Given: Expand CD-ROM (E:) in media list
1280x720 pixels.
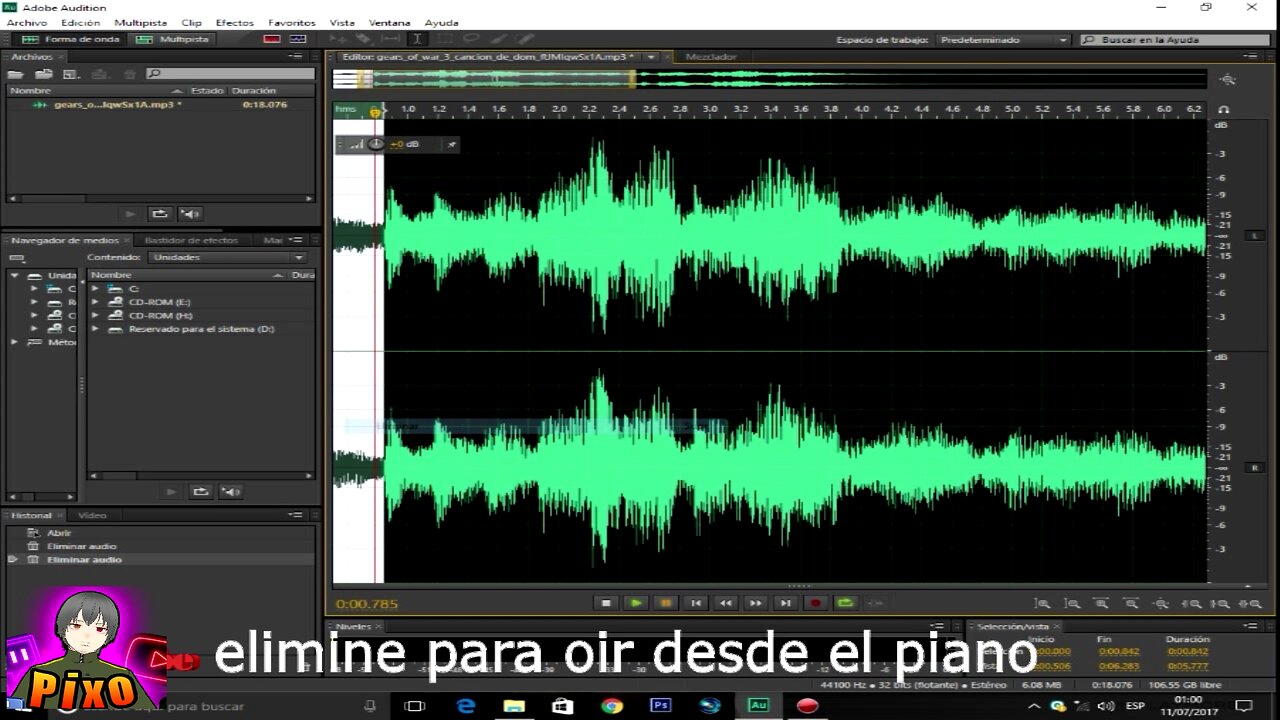Looking at the screenshot, I should click(95, 302).
